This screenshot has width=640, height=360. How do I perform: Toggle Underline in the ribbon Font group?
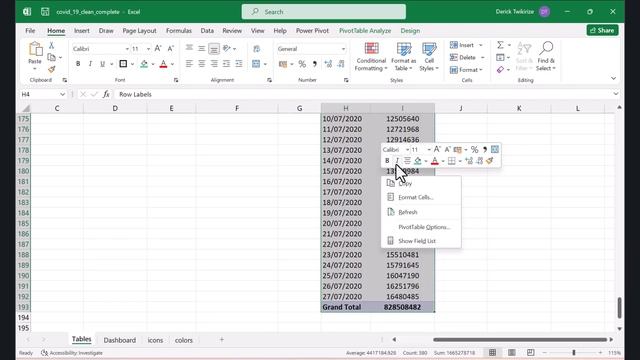point(102,64)
